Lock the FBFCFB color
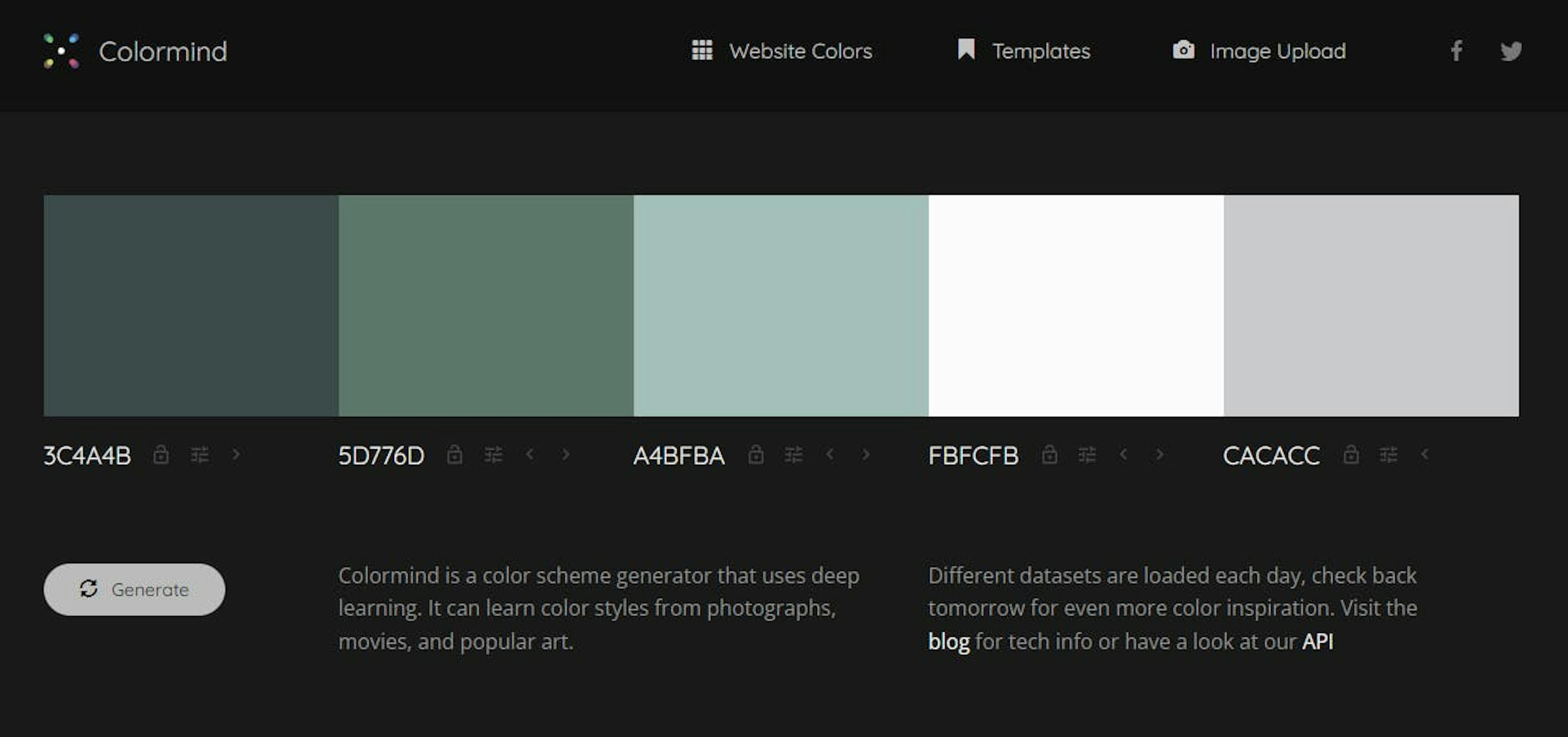1568x737 pixels. coord(1049,454)
